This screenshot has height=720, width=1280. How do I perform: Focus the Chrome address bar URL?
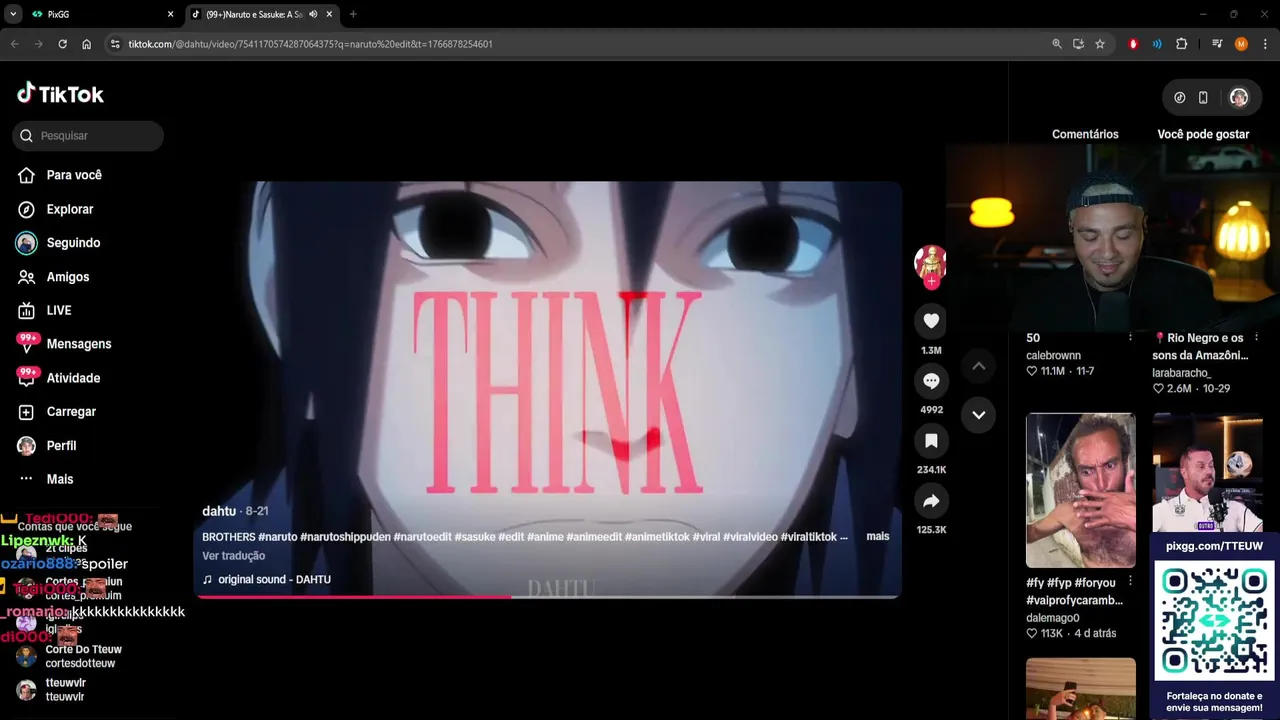[310, 44]
